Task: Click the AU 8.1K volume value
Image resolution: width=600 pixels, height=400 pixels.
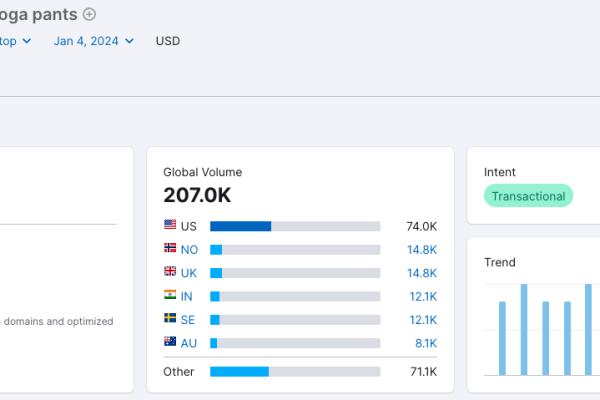Action: [x=426, y=343]
